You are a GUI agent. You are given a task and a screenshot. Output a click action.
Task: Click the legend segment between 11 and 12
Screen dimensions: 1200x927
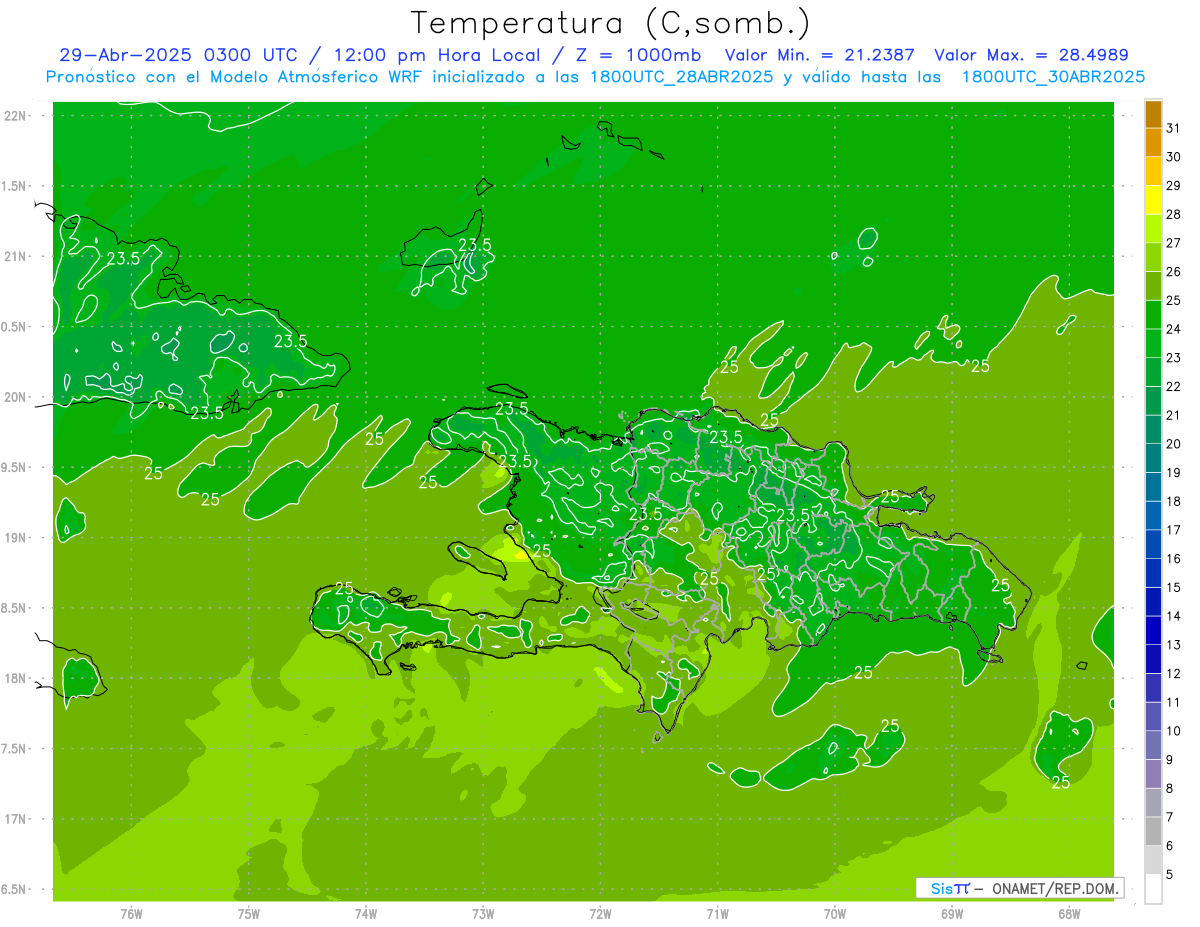coord(1153,688)
